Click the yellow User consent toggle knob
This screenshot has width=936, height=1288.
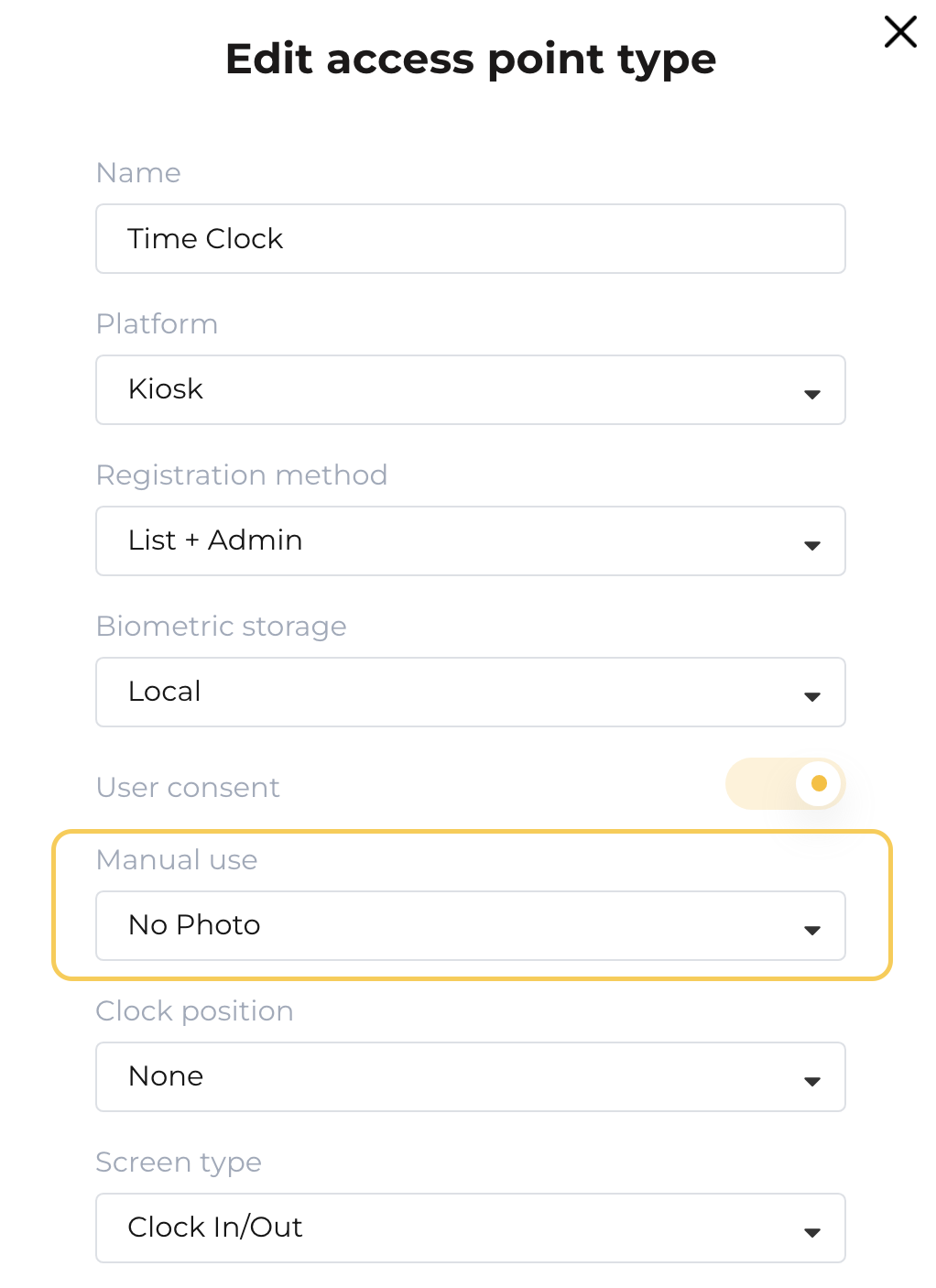tap(818, 784)
